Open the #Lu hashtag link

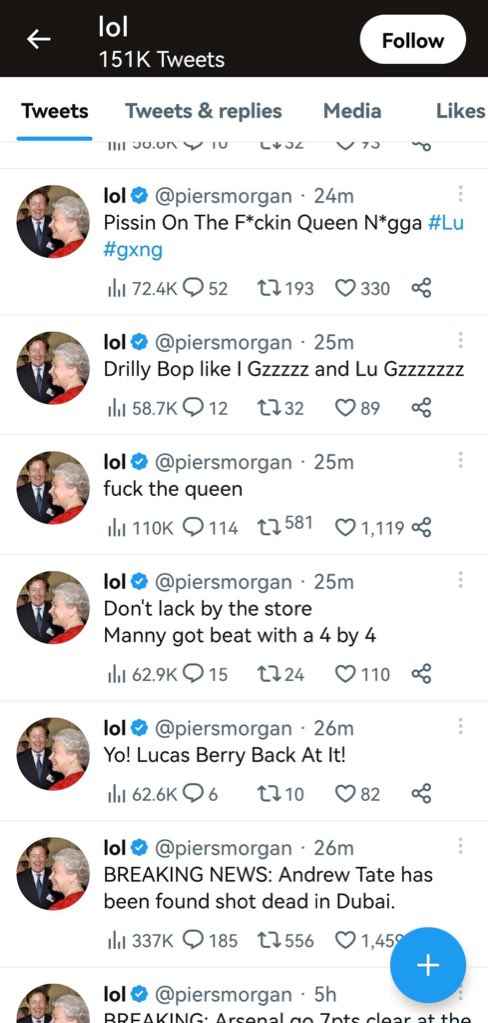click(x=447, y=223)
